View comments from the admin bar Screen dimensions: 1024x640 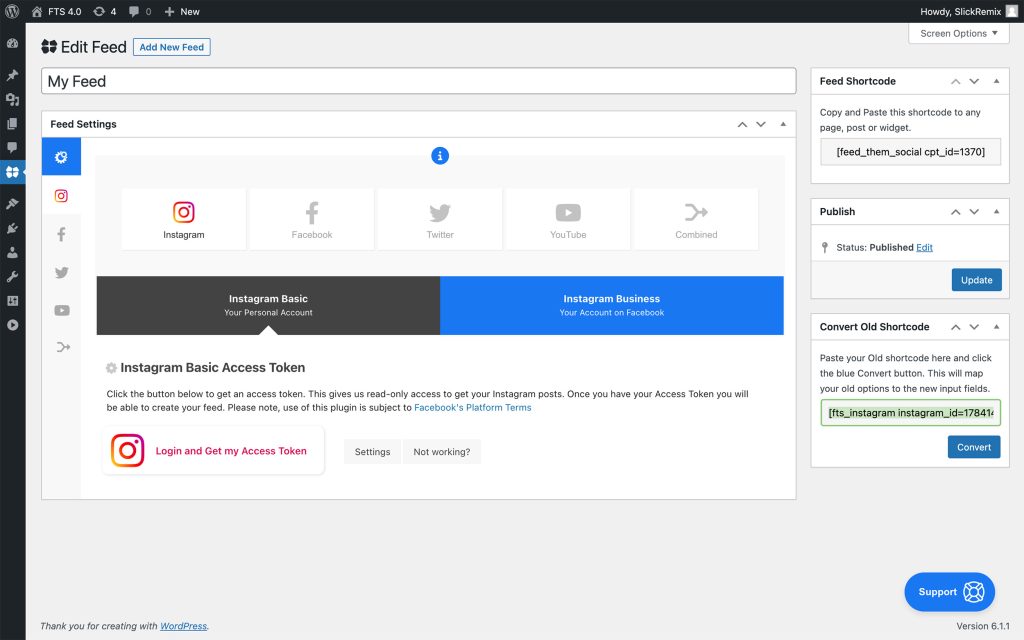click(140, 11)
